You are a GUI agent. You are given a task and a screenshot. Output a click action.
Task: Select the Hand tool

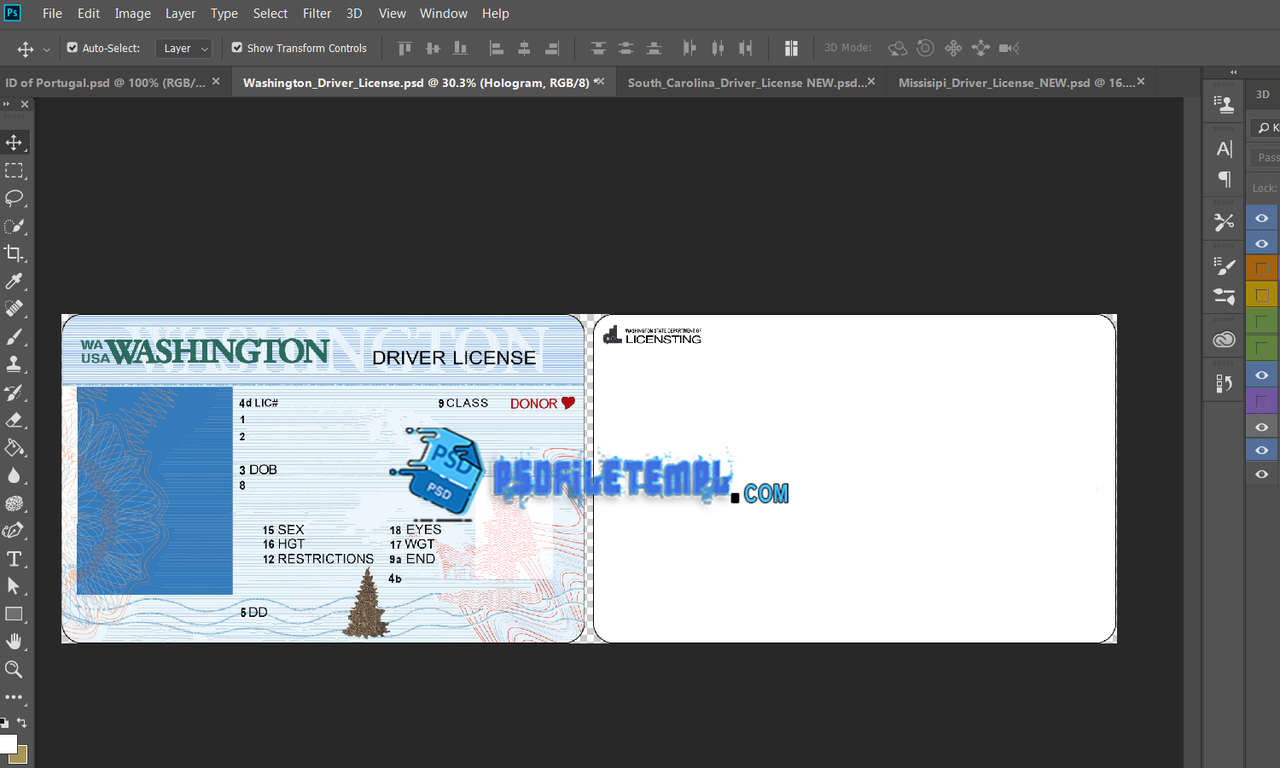click(14, 641)
